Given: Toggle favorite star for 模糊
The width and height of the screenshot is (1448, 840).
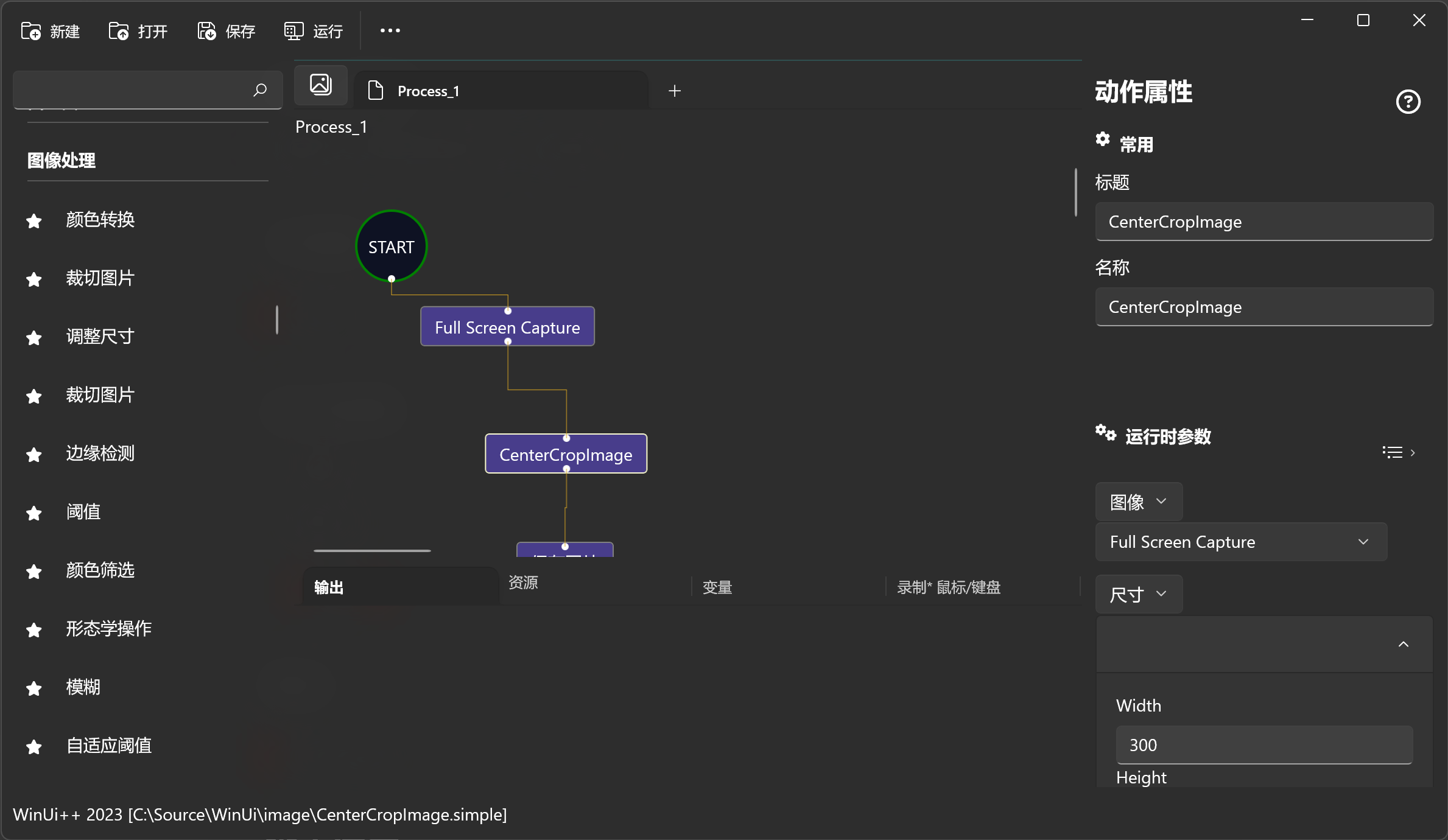Looking at the screenshot, I should click(34, 688).
